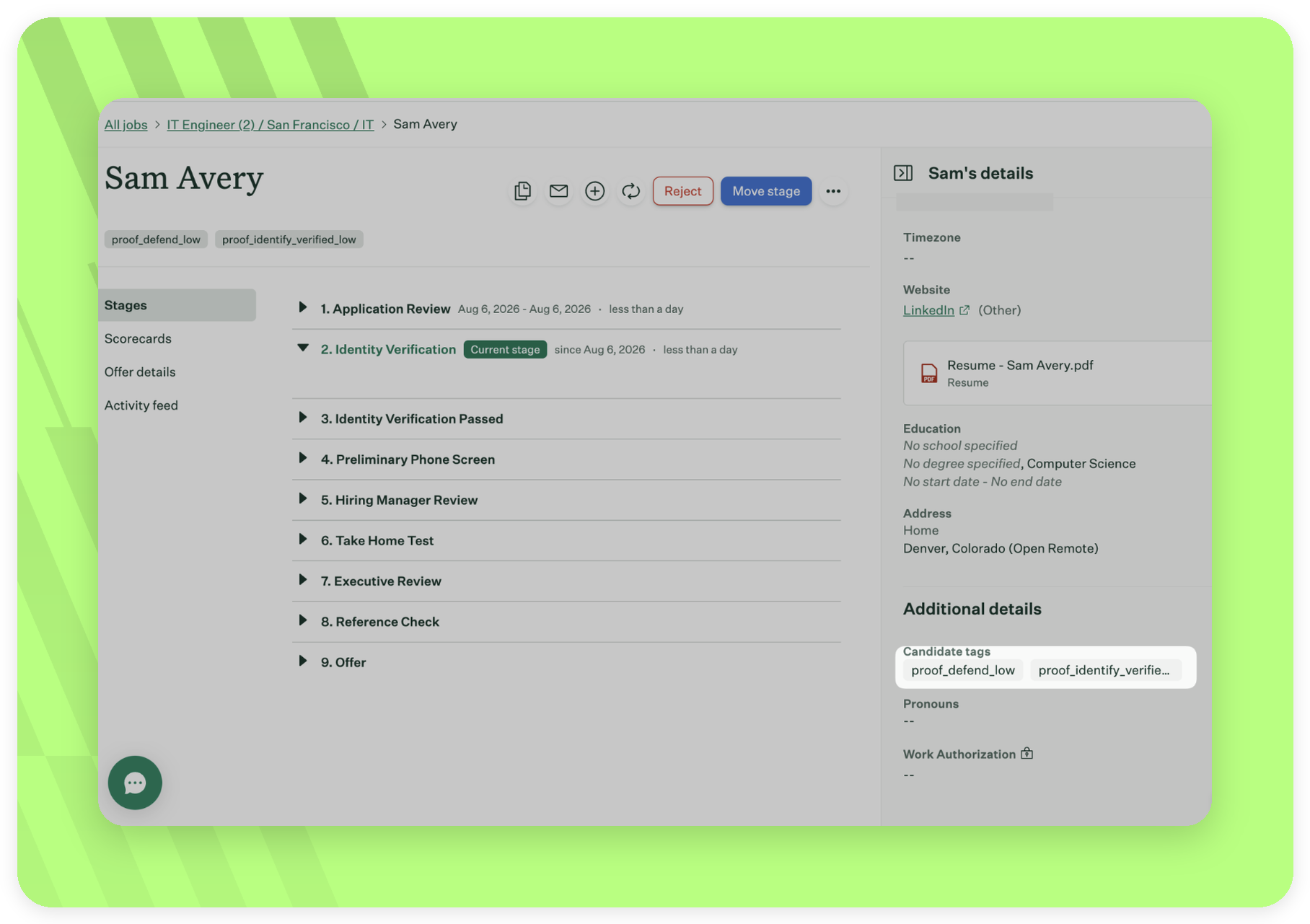Click the proof_defend_low tag under the candidate name
1310x924 pixels.
tap(156, 239)
